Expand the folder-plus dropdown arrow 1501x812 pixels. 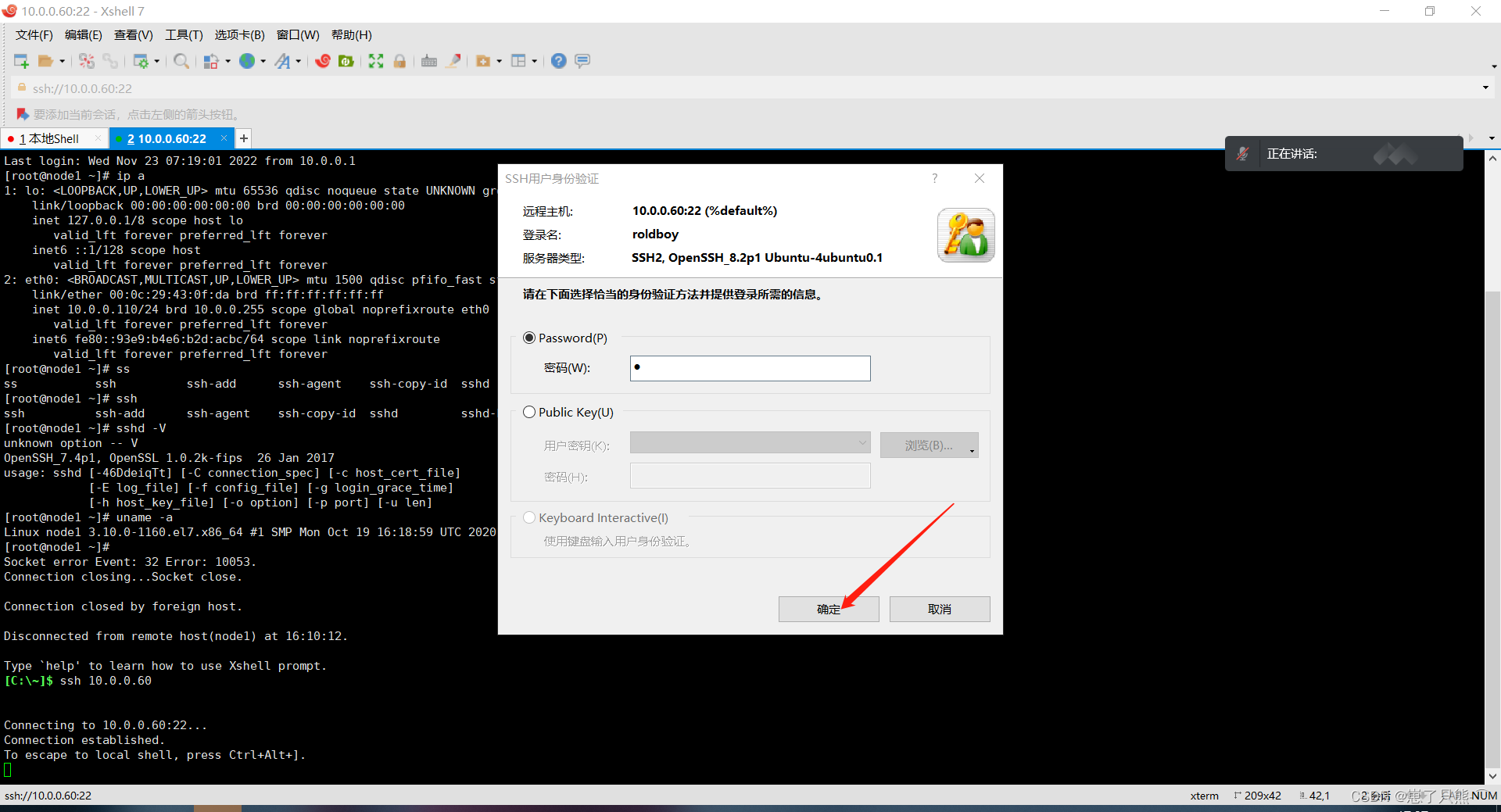pyautogui.click(x=500, y=61)
